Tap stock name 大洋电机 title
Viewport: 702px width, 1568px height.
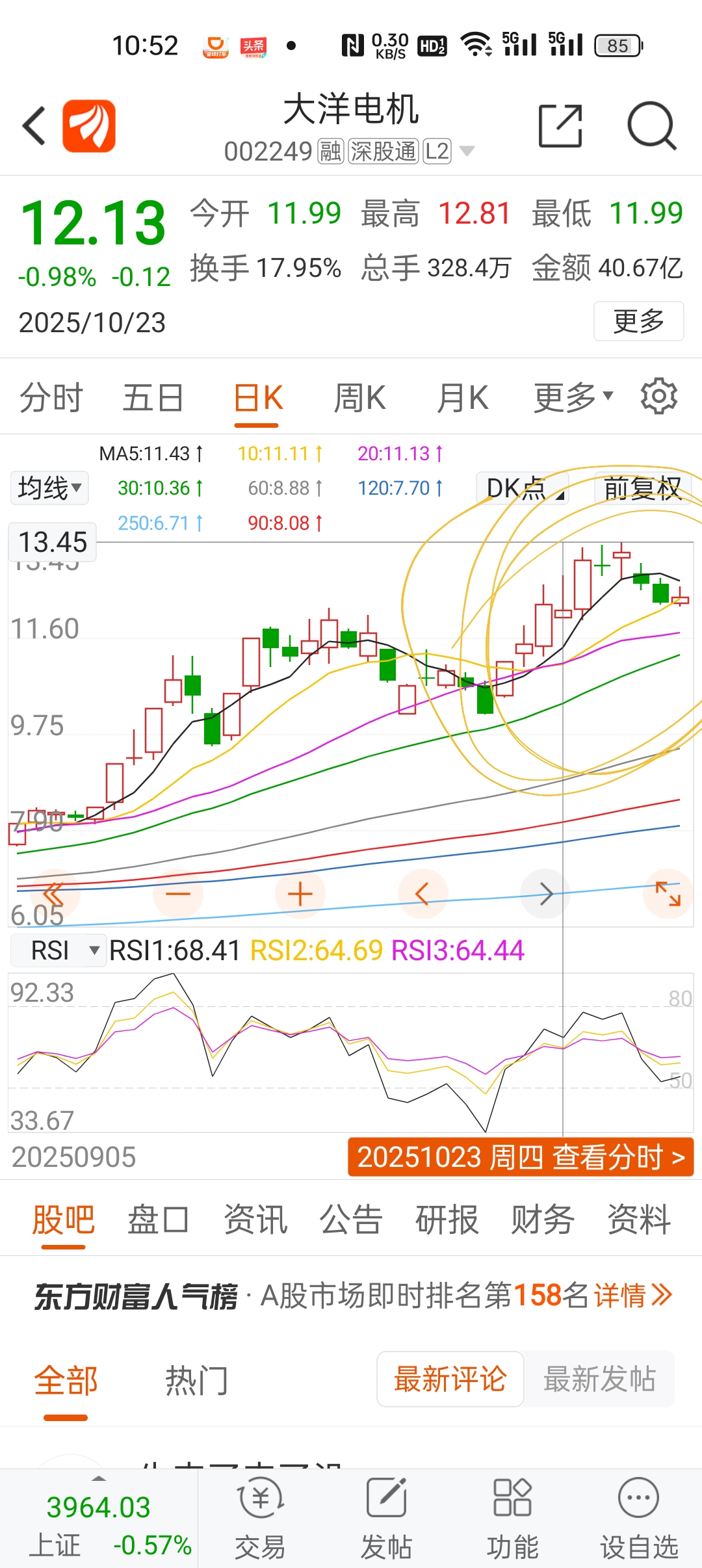tap(351, 109)
